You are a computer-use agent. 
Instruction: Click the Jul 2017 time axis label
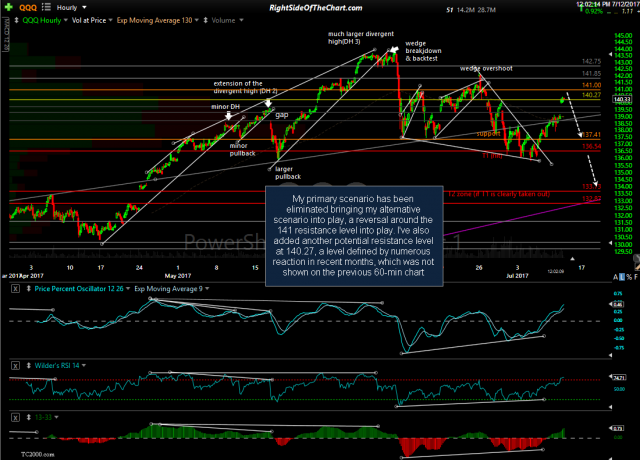[517, 276]
